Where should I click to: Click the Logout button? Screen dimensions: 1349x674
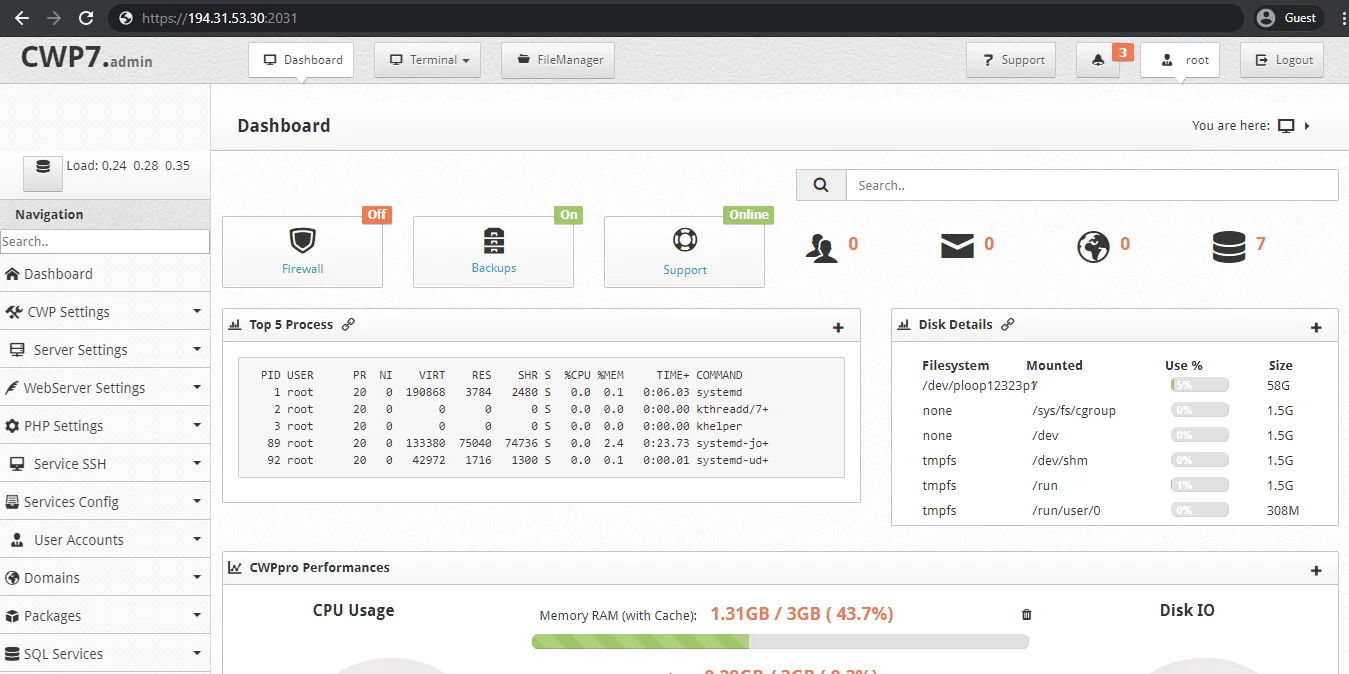point(1283,60)
